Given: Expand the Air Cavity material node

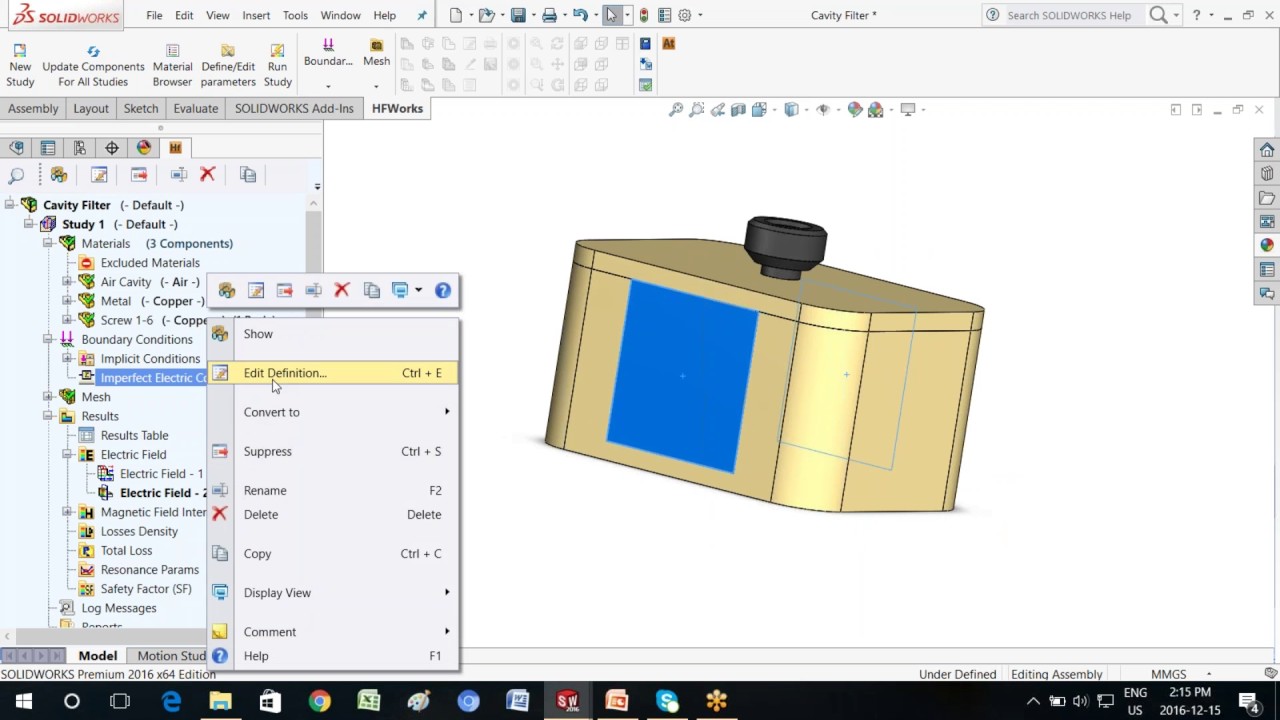Looking at the screenshot, I should (67, 282).
